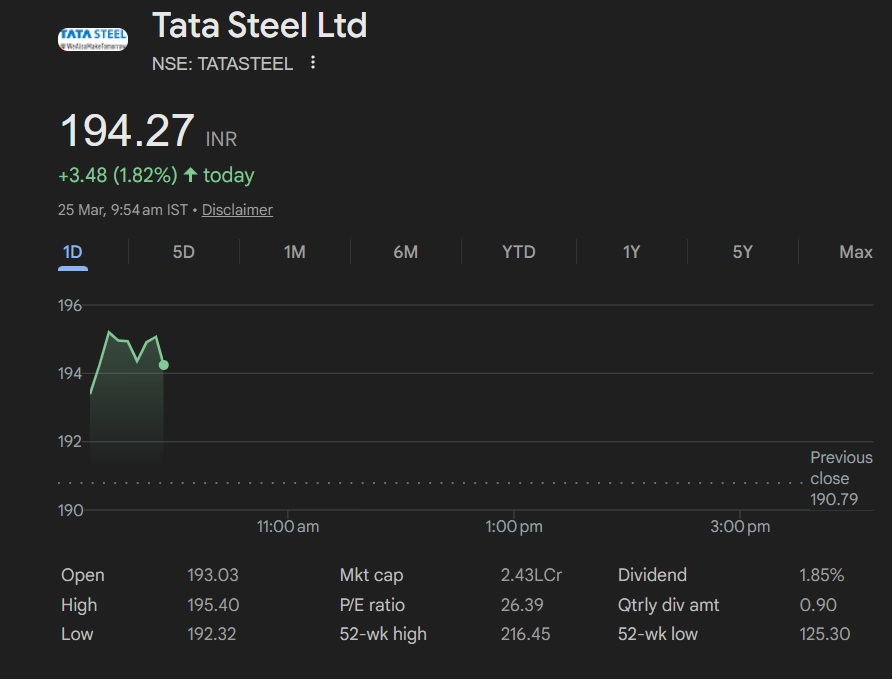Switch to the 5D range tab
Viewport: 892px width, 679px height.
183,252
